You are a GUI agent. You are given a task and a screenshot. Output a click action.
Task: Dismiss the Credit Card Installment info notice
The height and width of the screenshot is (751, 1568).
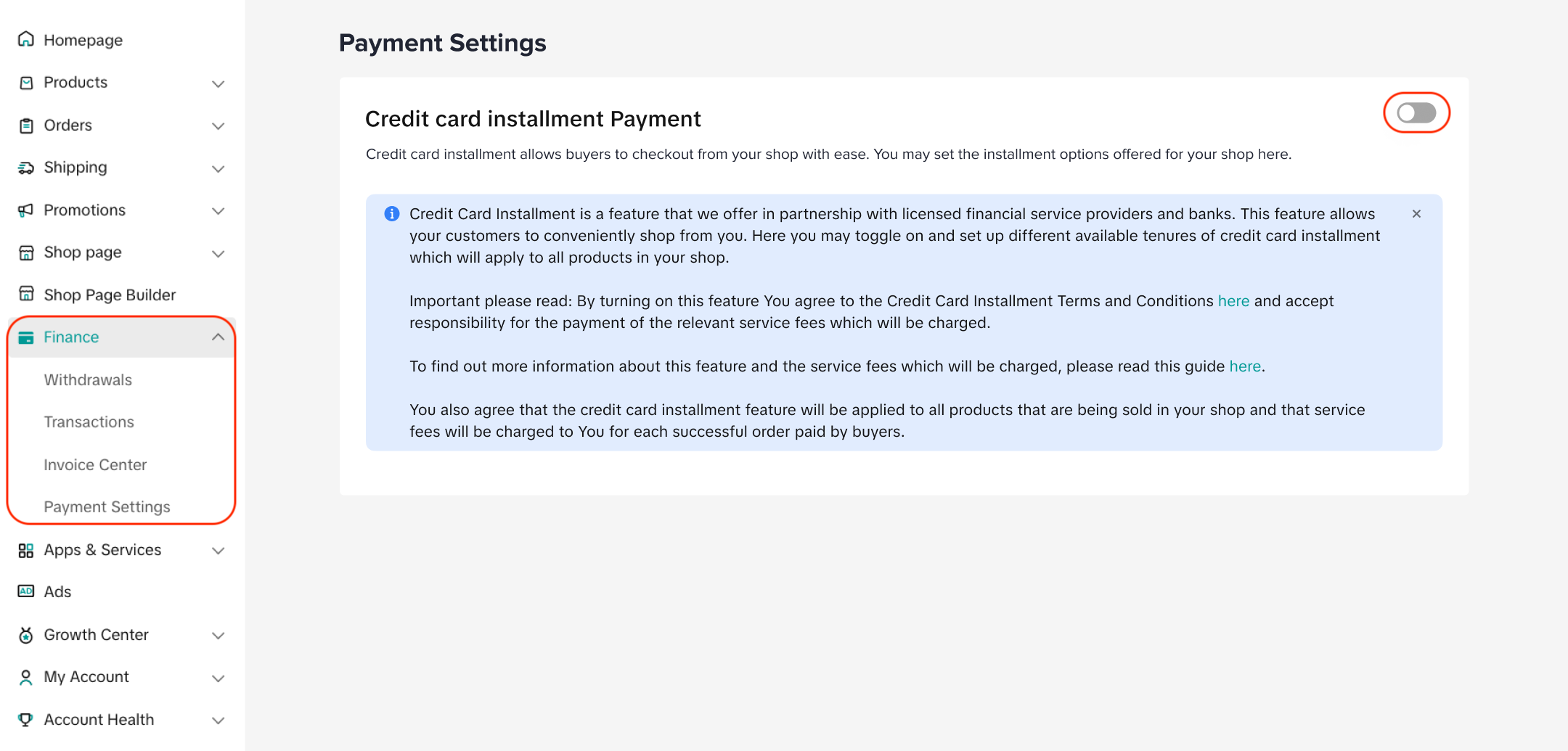1416,213
